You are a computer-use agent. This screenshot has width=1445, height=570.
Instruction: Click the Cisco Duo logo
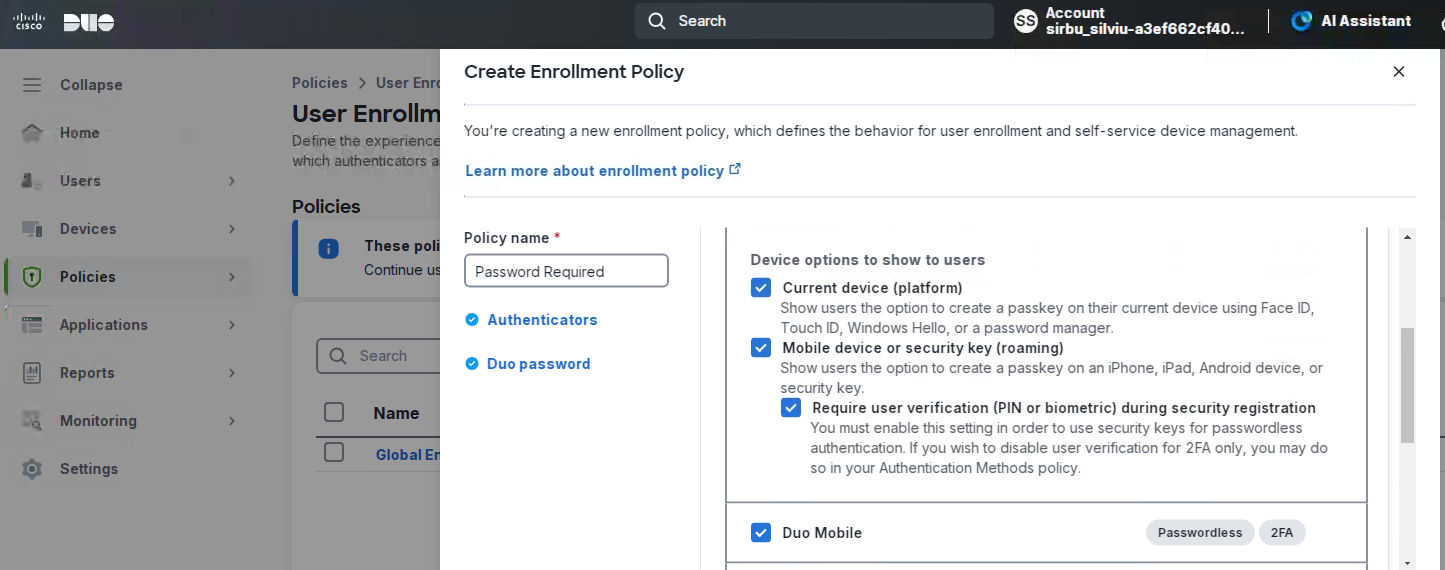click(x=63, y=22)
